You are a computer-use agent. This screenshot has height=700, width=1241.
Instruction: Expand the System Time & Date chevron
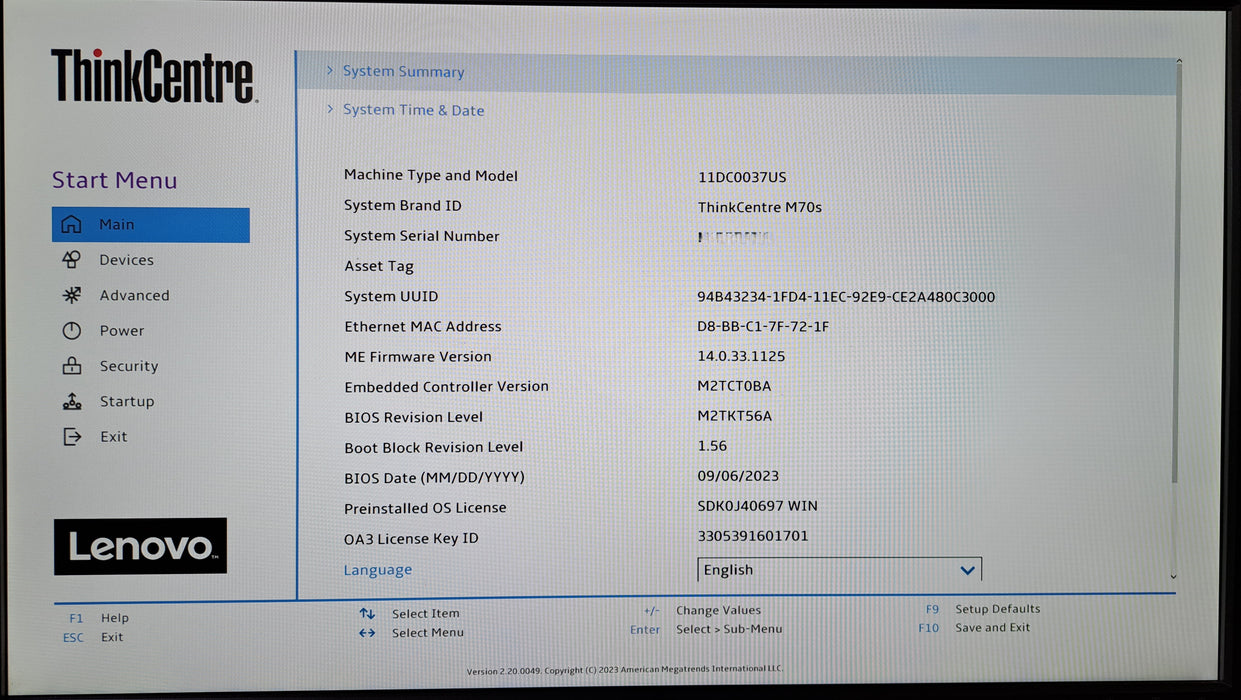(x=330, y=109)
